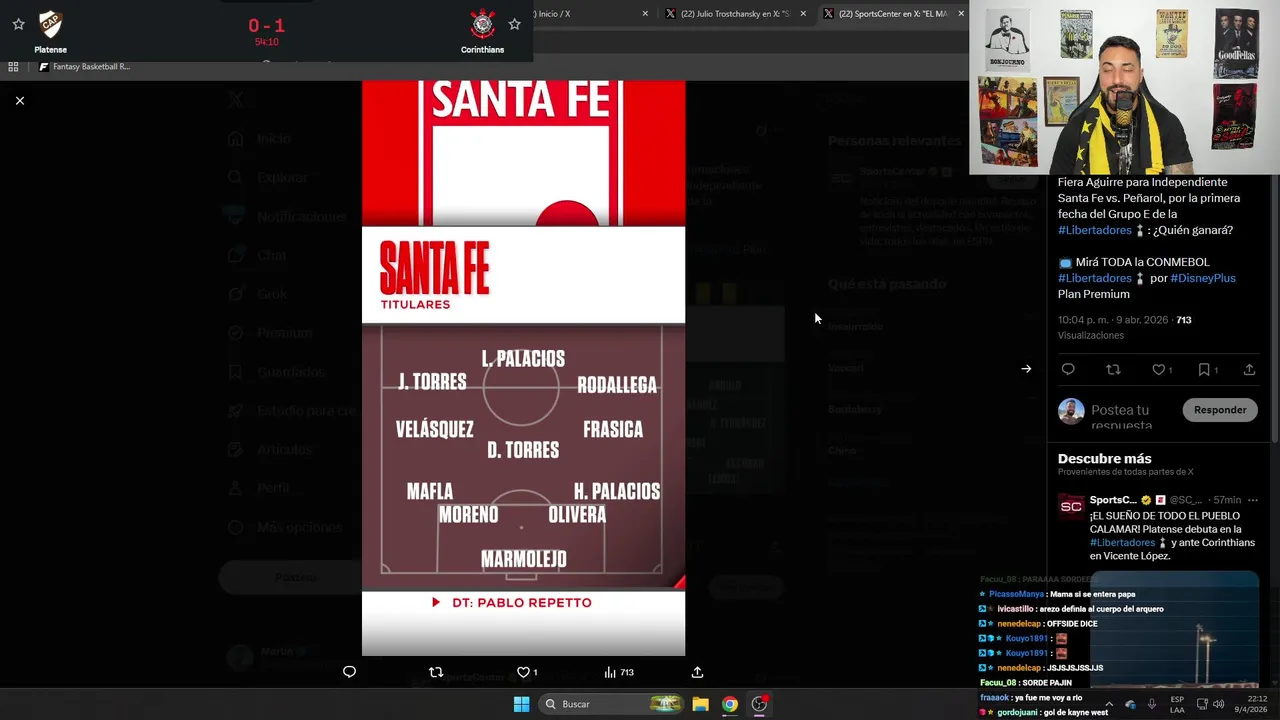Screen dimensions: 1280x720
Task: Click the ESP LAA language indicator
Action: point(1177,704)
